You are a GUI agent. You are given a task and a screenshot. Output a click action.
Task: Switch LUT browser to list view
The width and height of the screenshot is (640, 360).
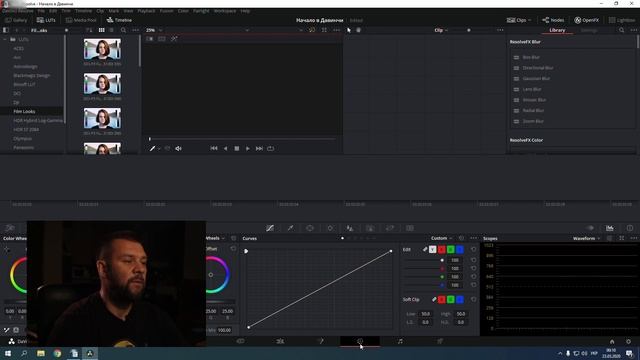pos(111,30)
